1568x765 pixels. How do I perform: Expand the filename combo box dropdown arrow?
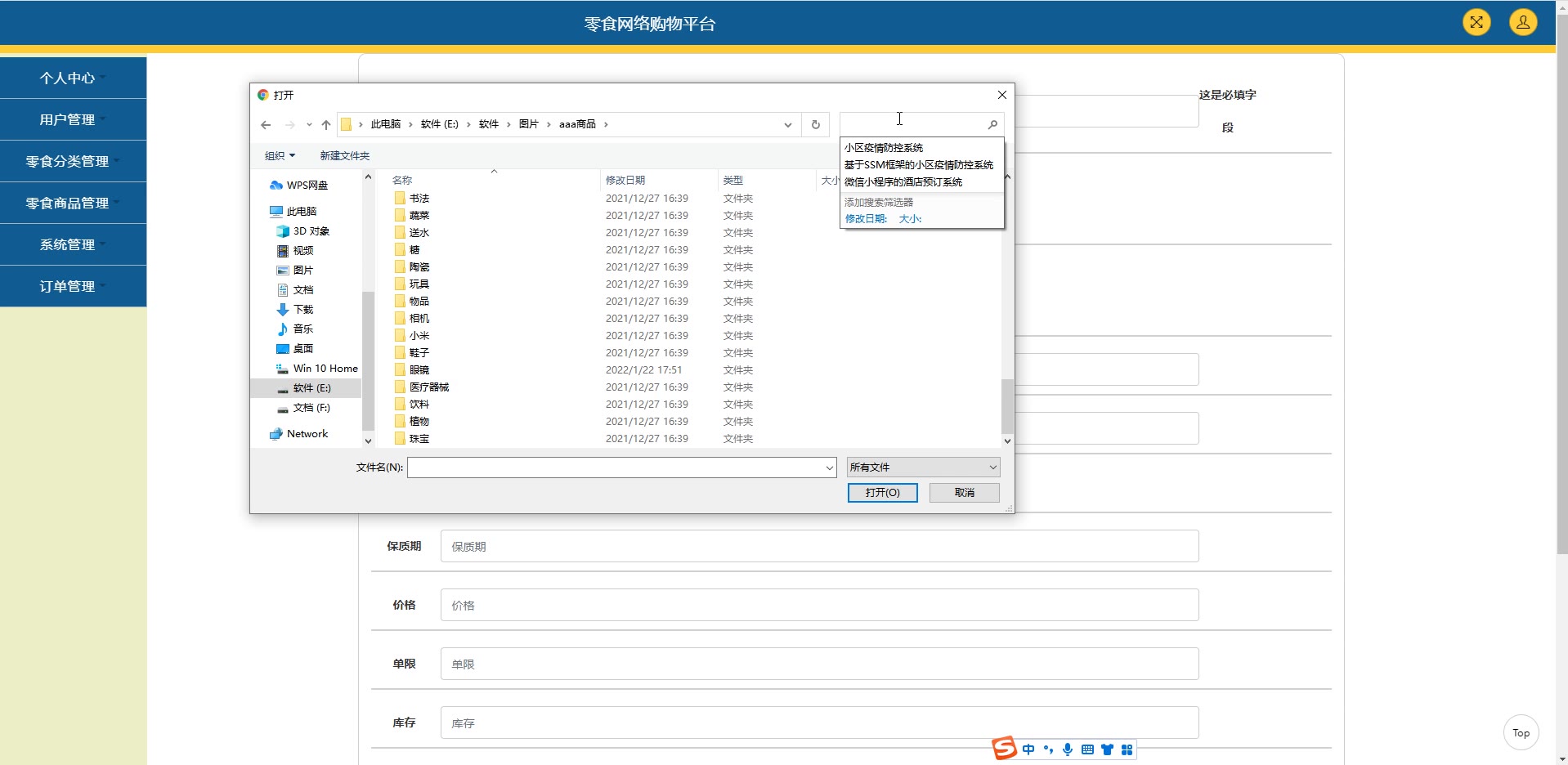click(829, 467)
